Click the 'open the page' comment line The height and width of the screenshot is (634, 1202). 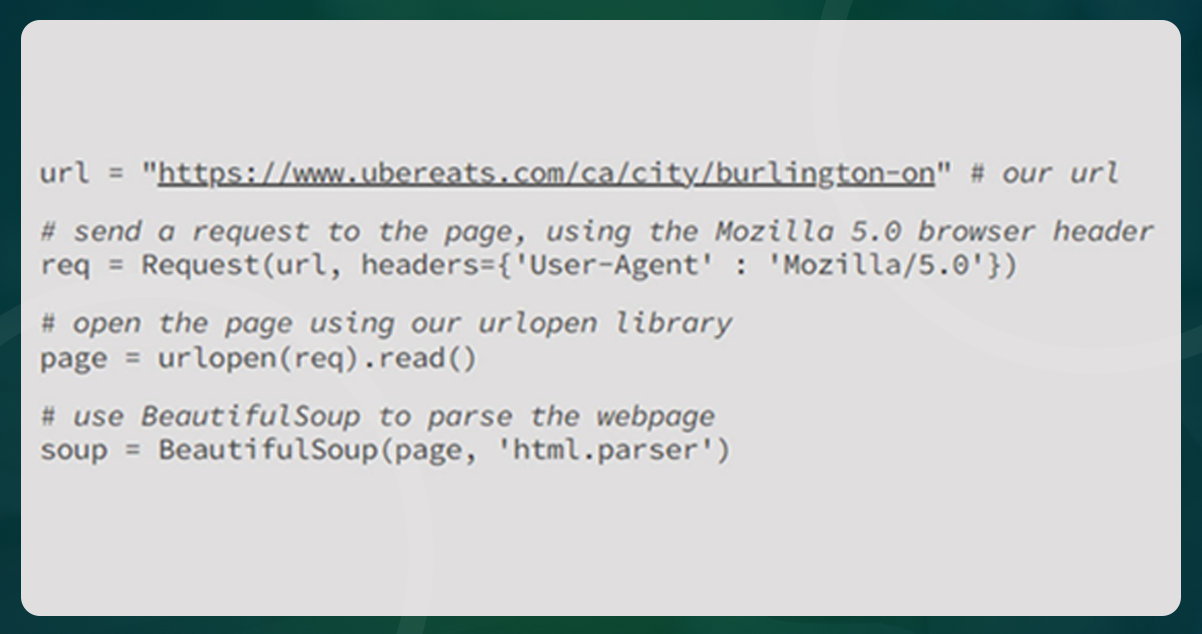point(386,324)
